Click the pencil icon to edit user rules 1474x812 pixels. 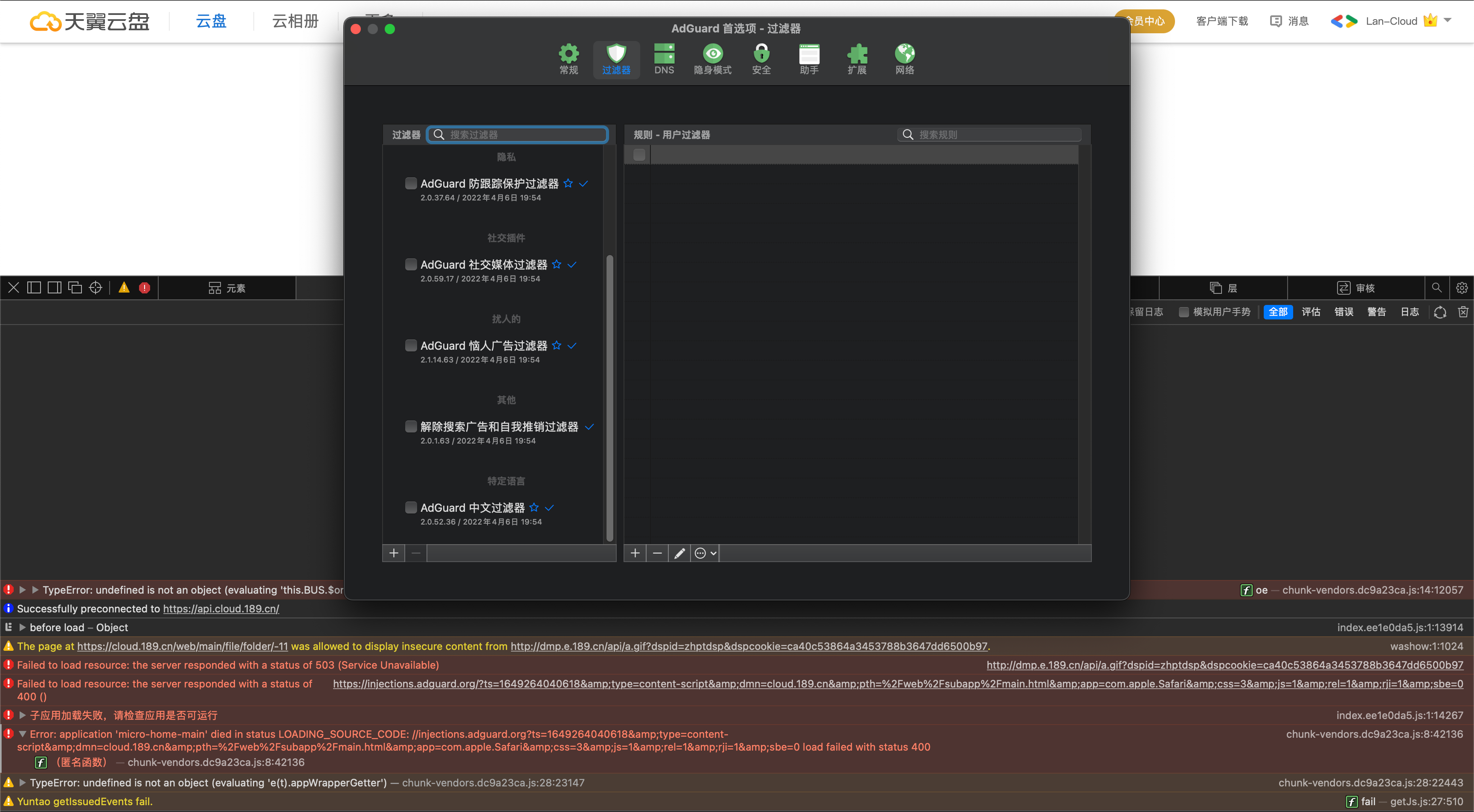click(x=679, y=553)
